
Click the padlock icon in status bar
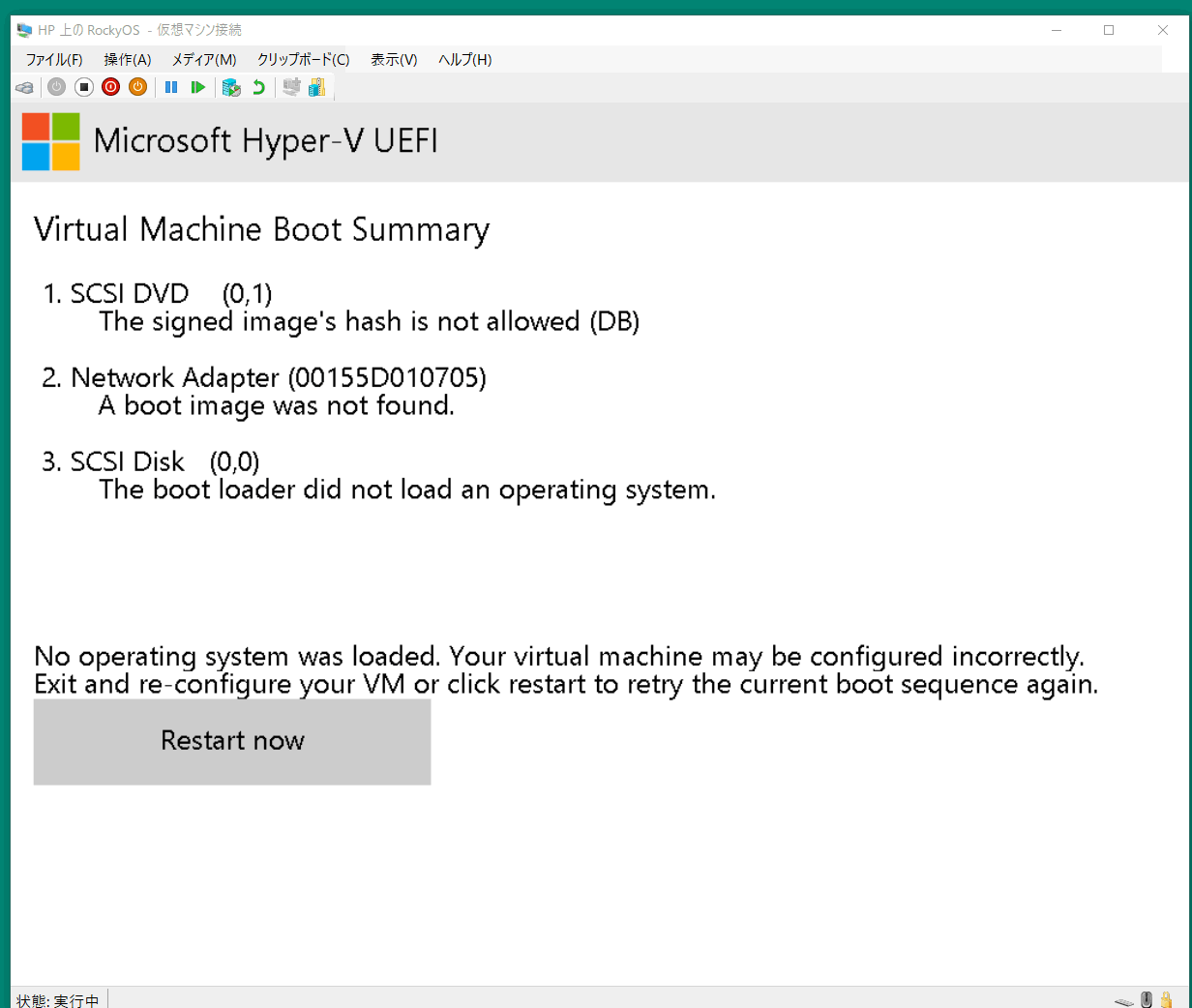point(1167,1000)
